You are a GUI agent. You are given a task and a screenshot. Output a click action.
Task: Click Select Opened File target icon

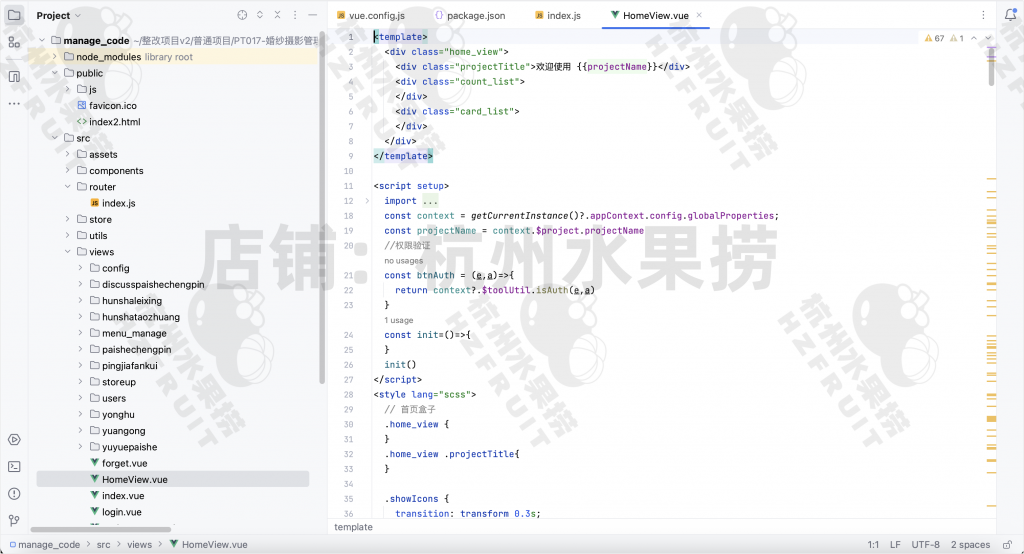pos(242,16)
